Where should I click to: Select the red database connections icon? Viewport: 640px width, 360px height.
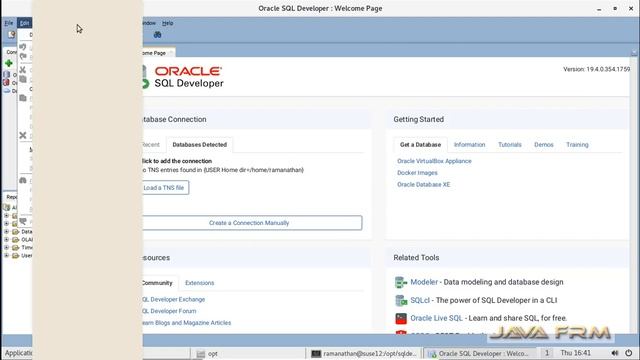[7, 83]
